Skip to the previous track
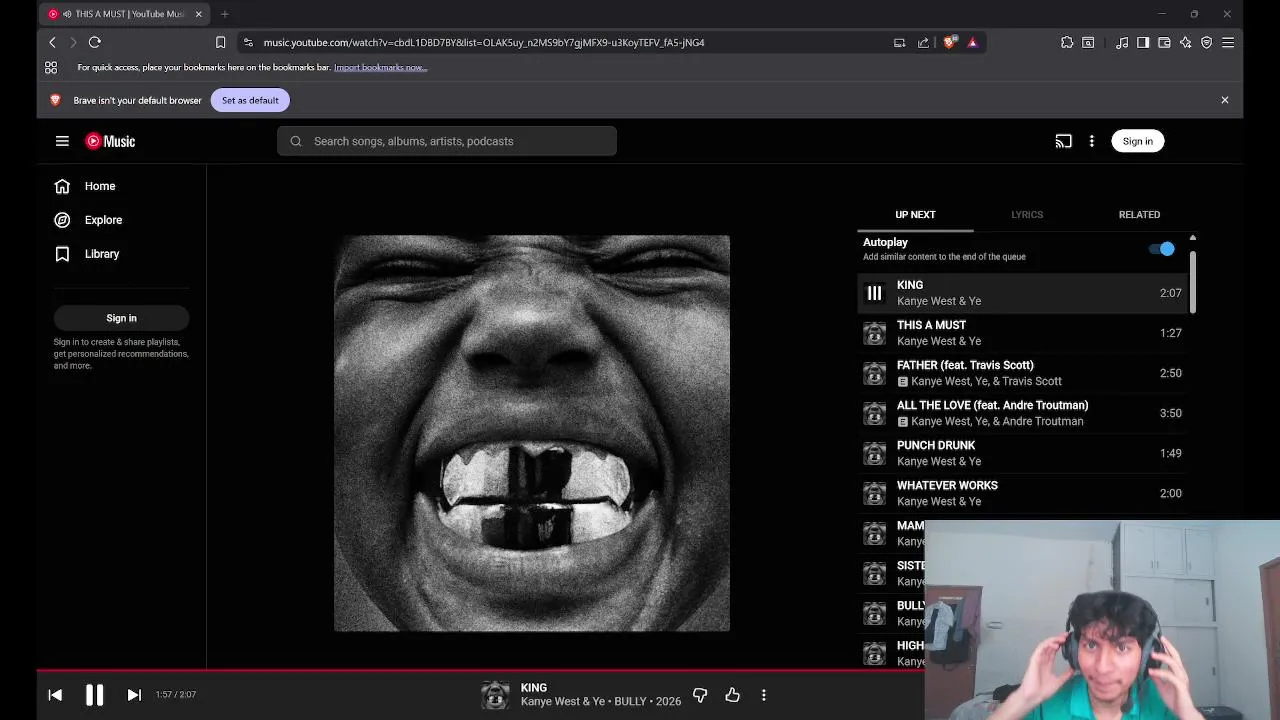1280x720 pixels. tap(55, 695)
